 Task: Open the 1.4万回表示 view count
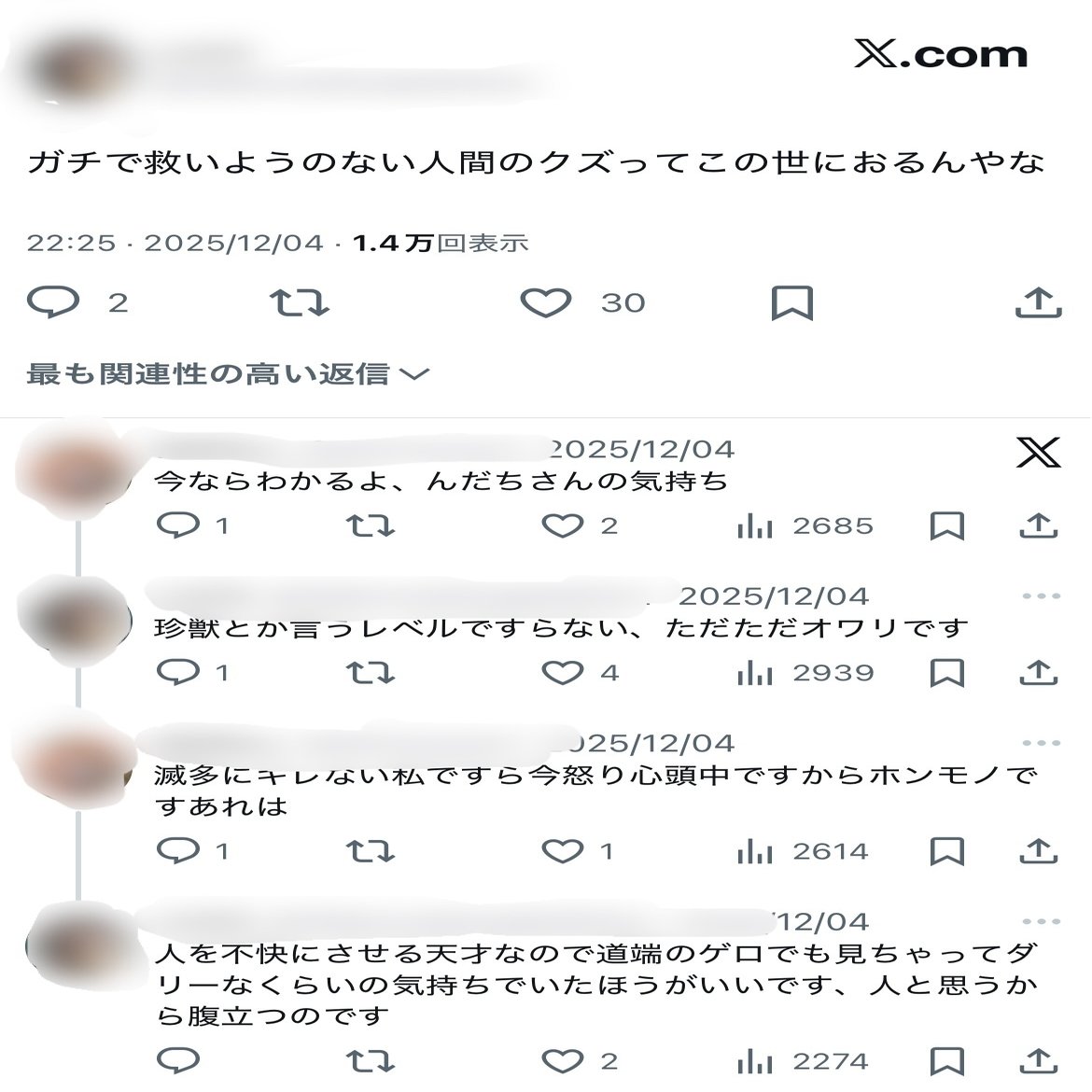click(441, 243)
